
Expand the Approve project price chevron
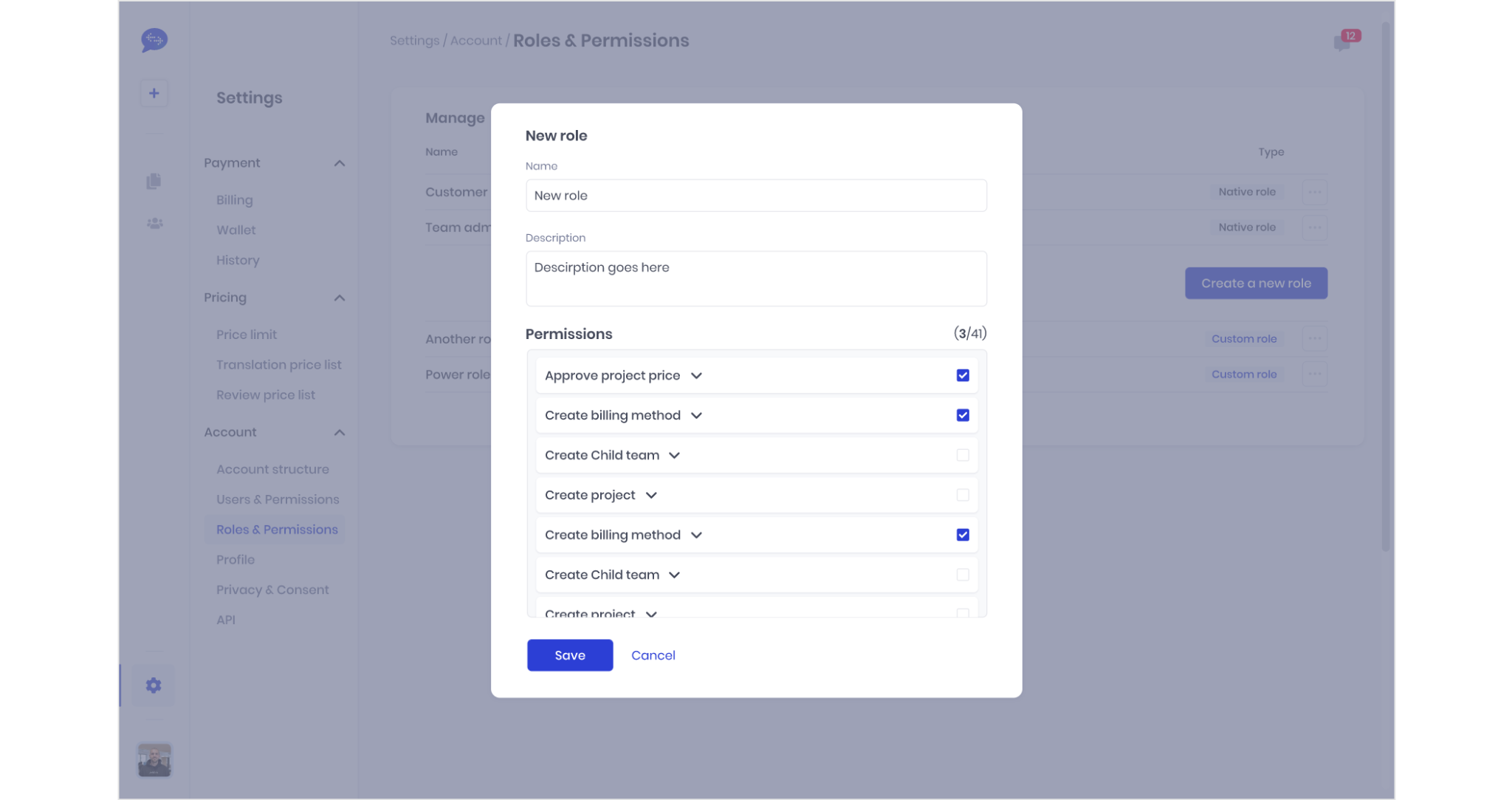click(x=696, y=376)
